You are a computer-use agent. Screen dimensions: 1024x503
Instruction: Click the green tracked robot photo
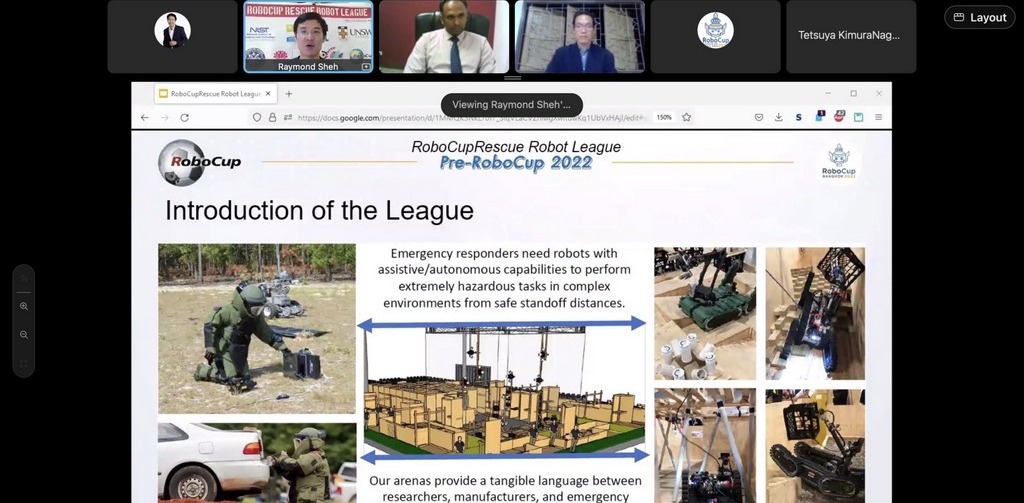(705, 313)
